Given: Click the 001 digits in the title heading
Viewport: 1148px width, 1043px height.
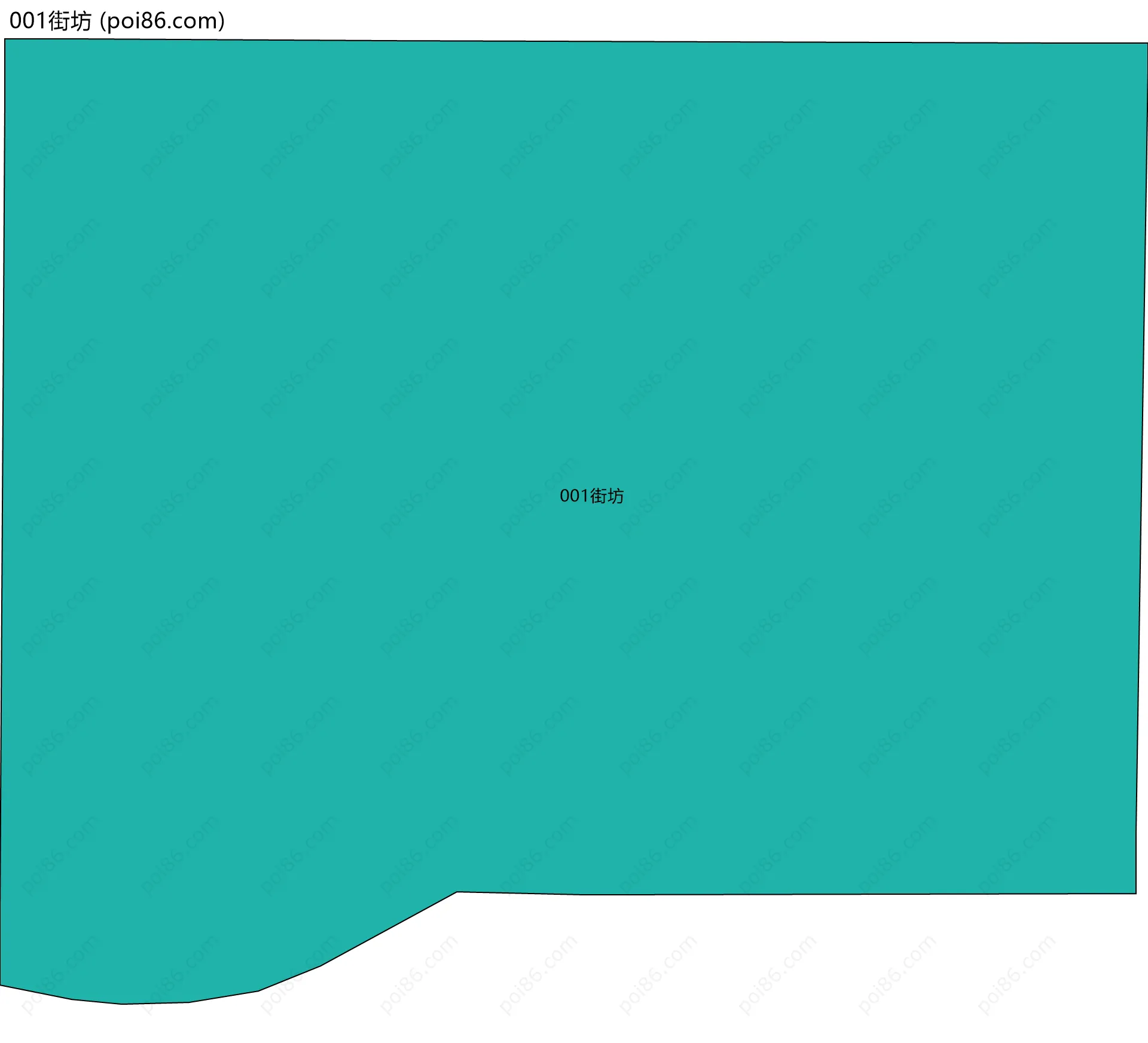Looking at the screenshot, I should coord(28,21).
